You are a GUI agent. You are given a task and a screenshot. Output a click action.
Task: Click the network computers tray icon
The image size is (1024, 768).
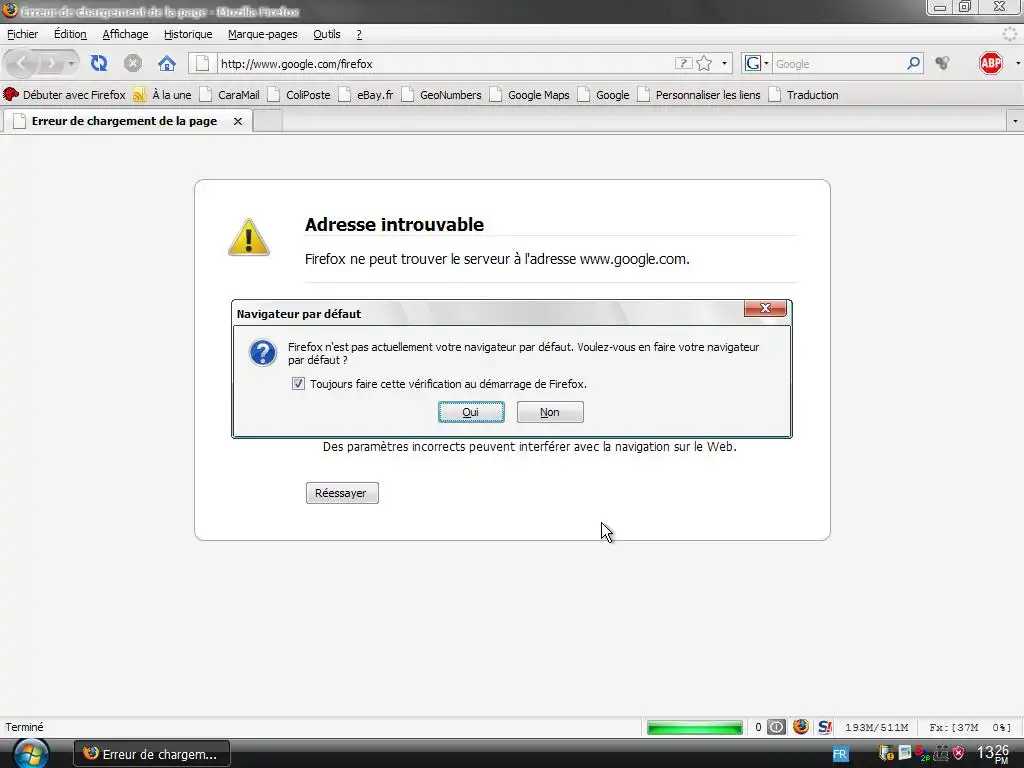tap(941, 753)
